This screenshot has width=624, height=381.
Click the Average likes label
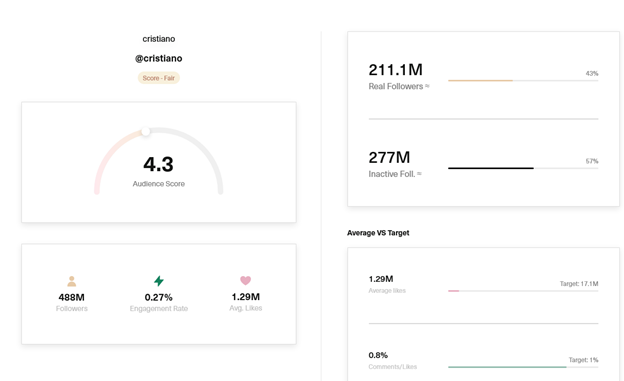(387, 291)
